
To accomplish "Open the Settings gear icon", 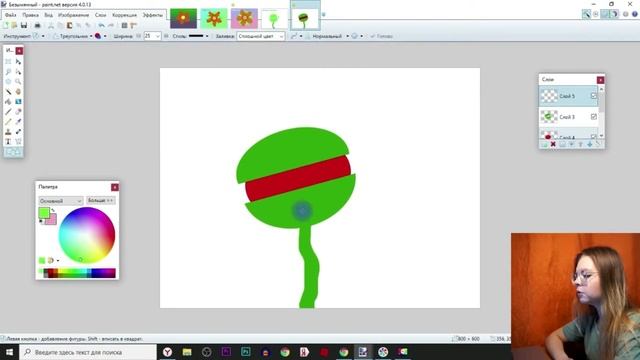I will pyautogui.click(x=626, y=14).
